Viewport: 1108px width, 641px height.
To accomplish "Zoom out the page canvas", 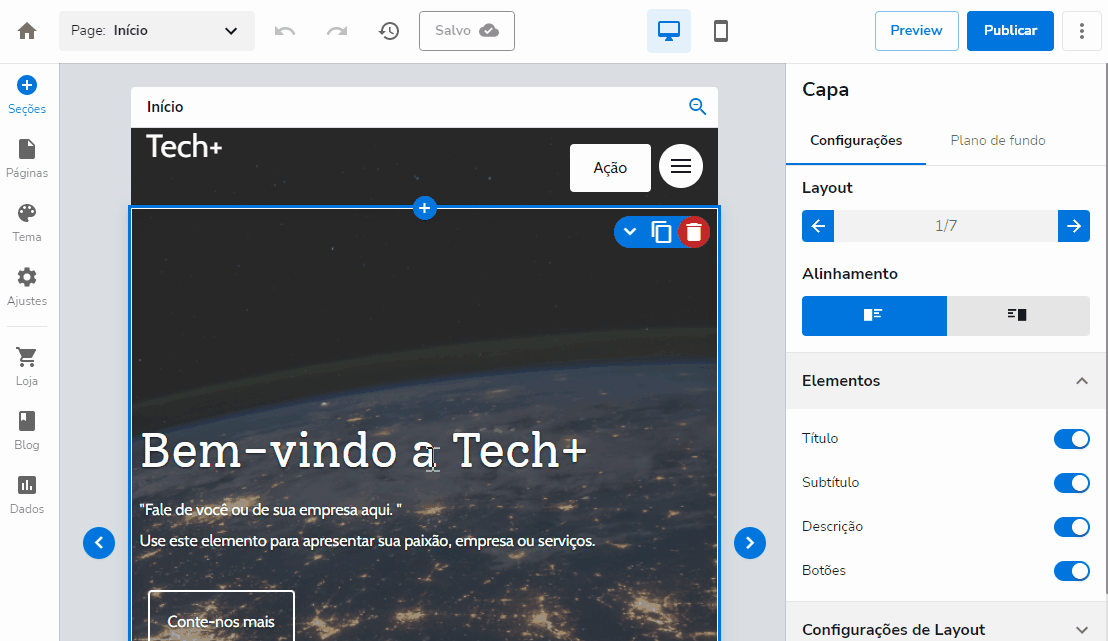I will [x=697, y=107].
